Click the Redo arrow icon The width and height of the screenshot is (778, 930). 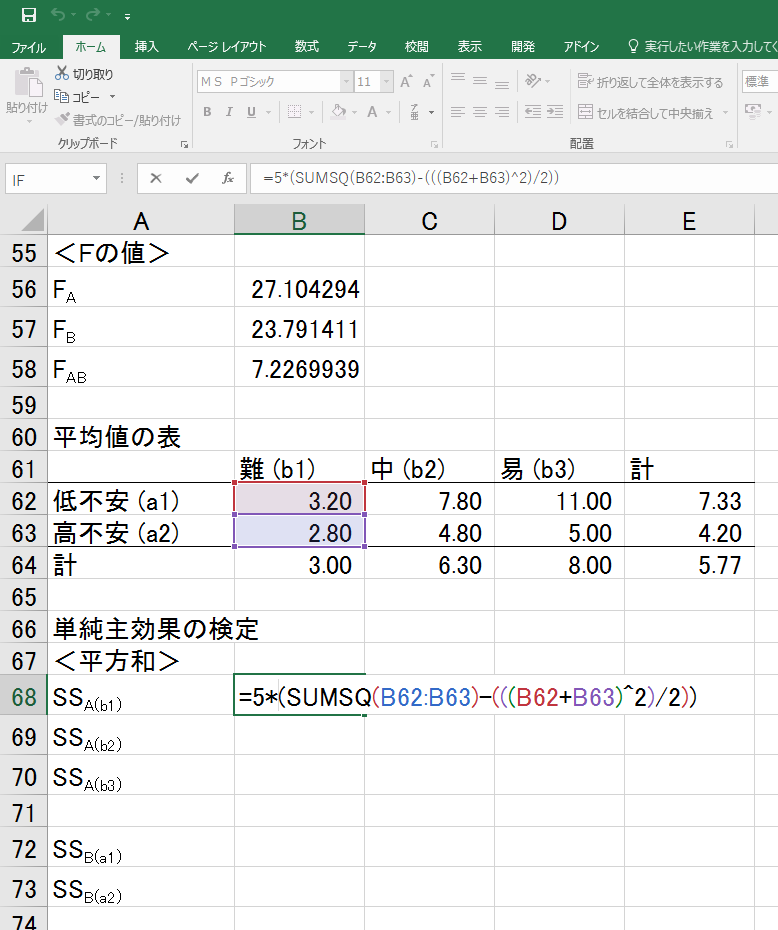(x=93, y=14)
